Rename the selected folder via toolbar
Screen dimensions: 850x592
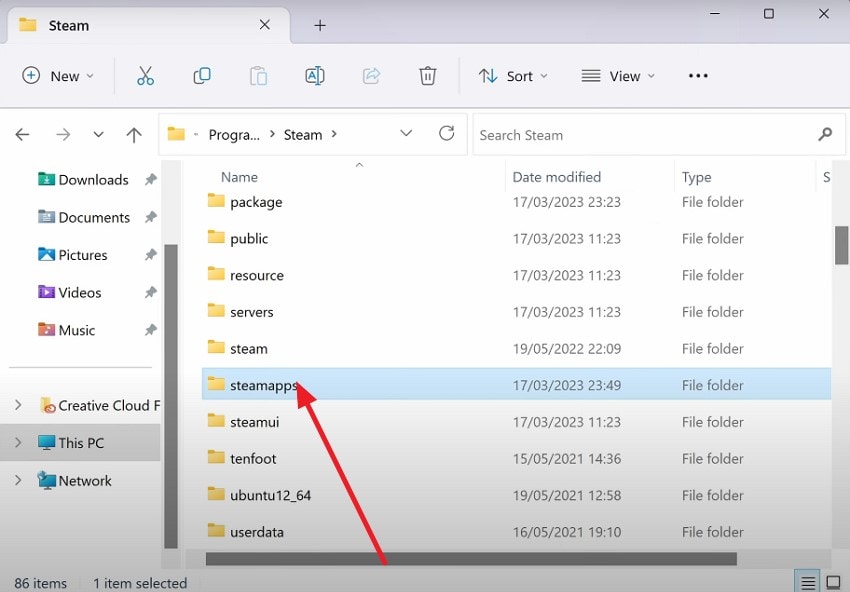[312, 75]
